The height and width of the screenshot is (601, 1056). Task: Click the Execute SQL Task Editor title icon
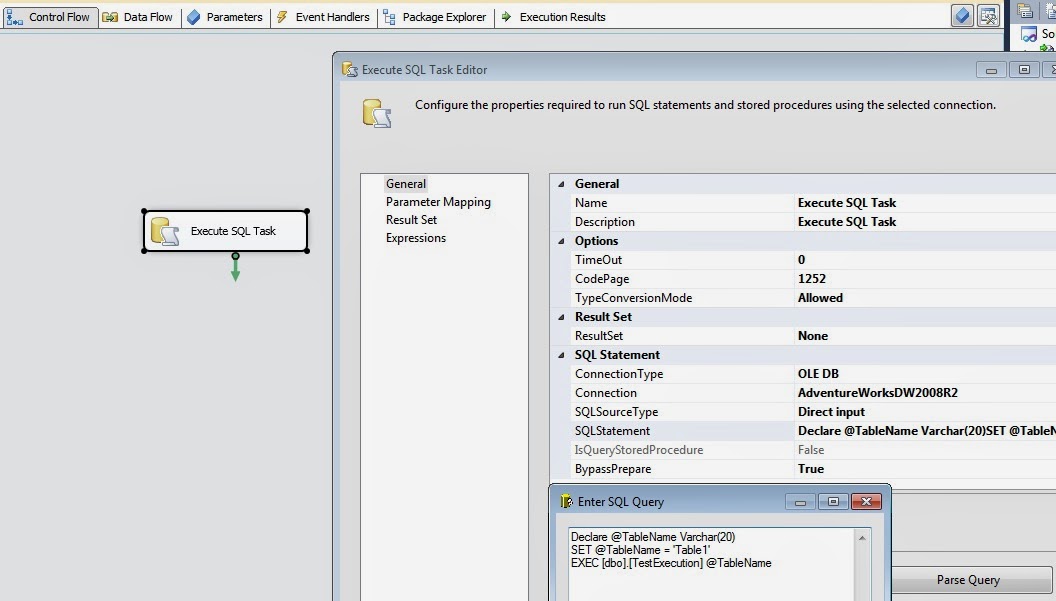(350, 69)
